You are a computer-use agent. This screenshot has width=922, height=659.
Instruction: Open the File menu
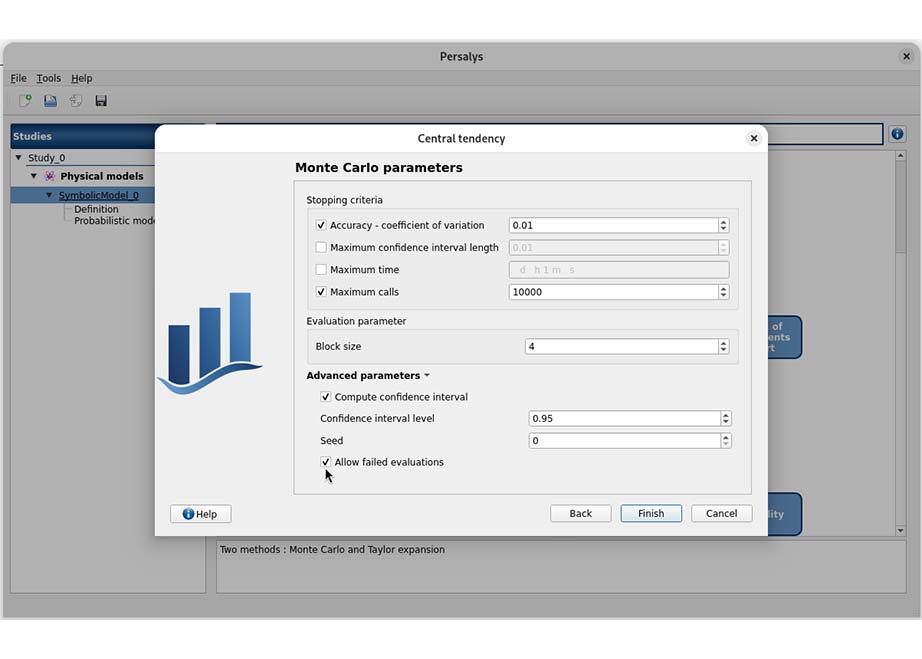click(x=19, y=78)
